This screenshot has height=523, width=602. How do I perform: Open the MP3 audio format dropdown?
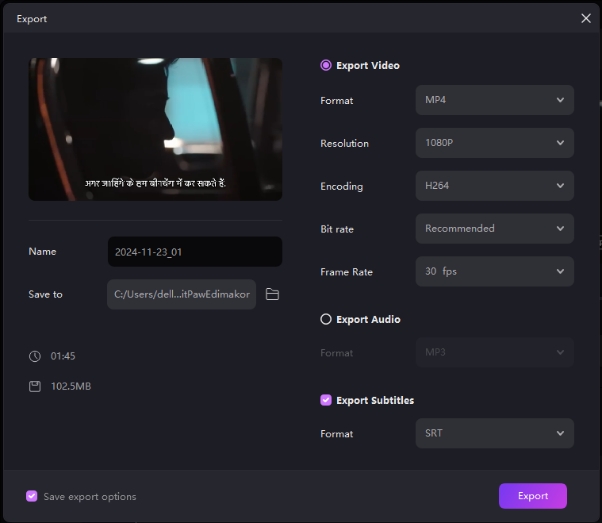tap(494, 352)
